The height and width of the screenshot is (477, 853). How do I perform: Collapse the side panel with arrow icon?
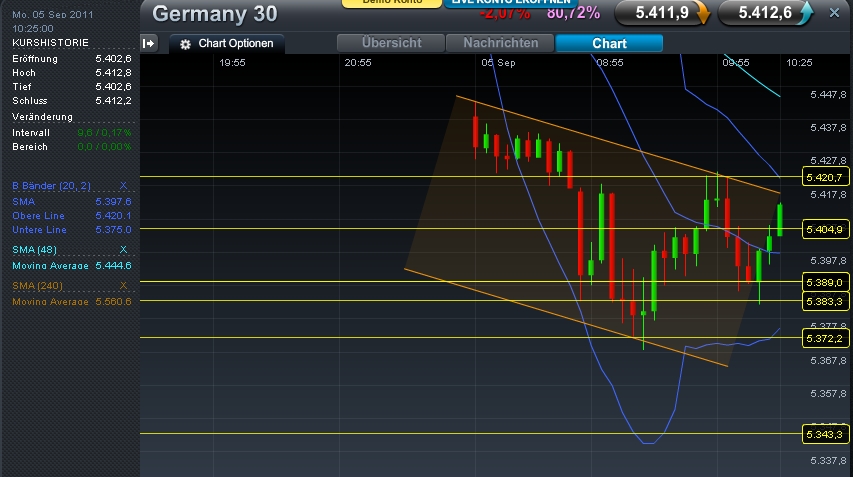click(x=149, y=44)
